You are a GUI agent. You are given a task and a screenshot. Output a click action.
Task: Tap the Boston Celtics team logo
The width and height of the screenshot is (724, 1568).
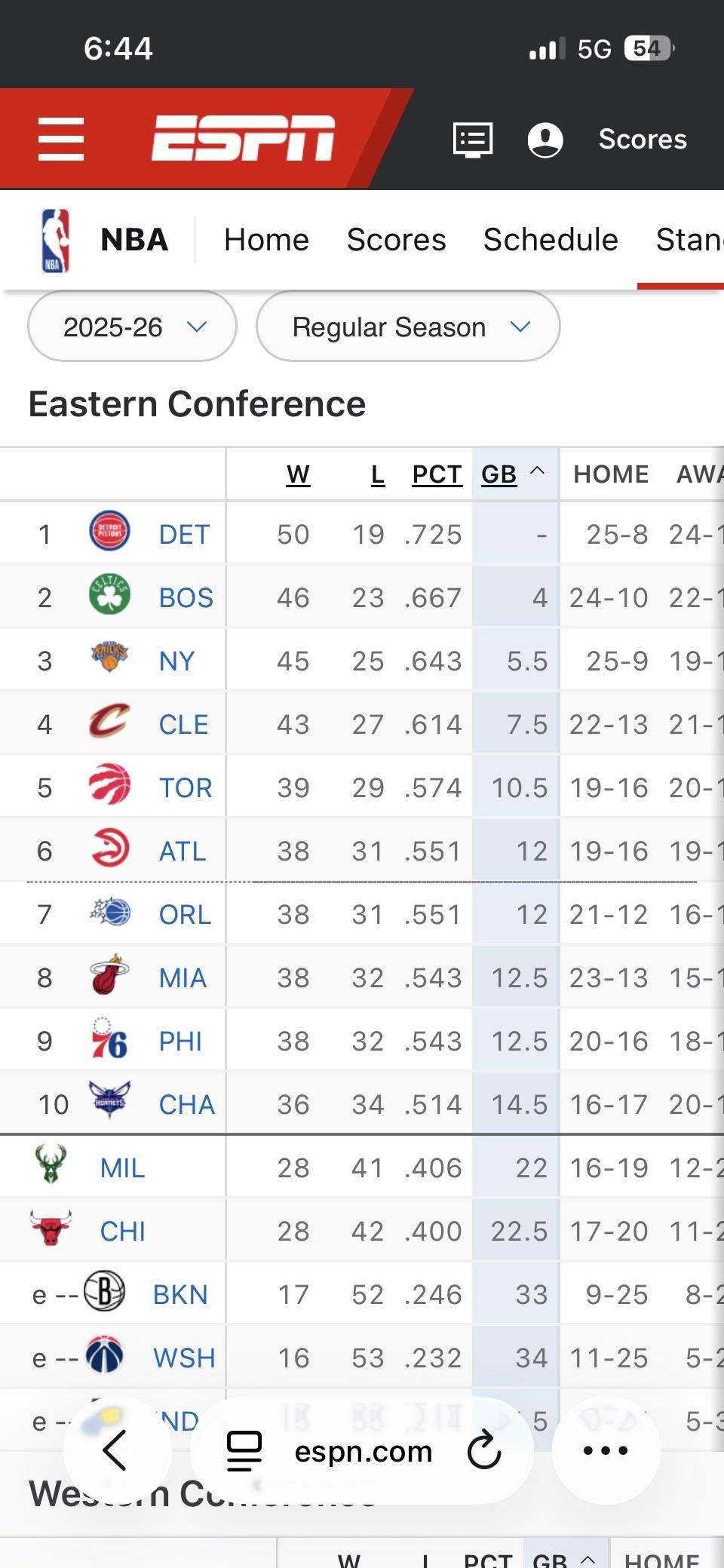point(109,595)
